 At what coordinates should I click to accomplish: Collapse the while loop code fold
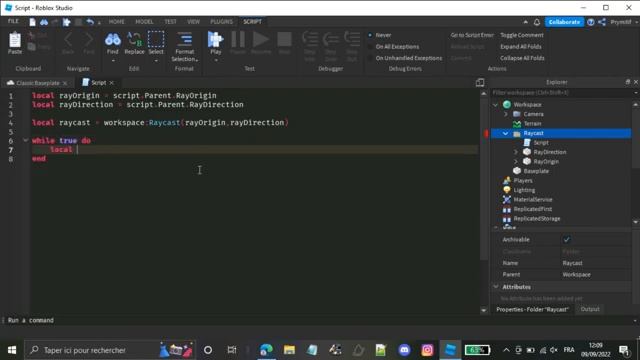[x=25, y=140]
